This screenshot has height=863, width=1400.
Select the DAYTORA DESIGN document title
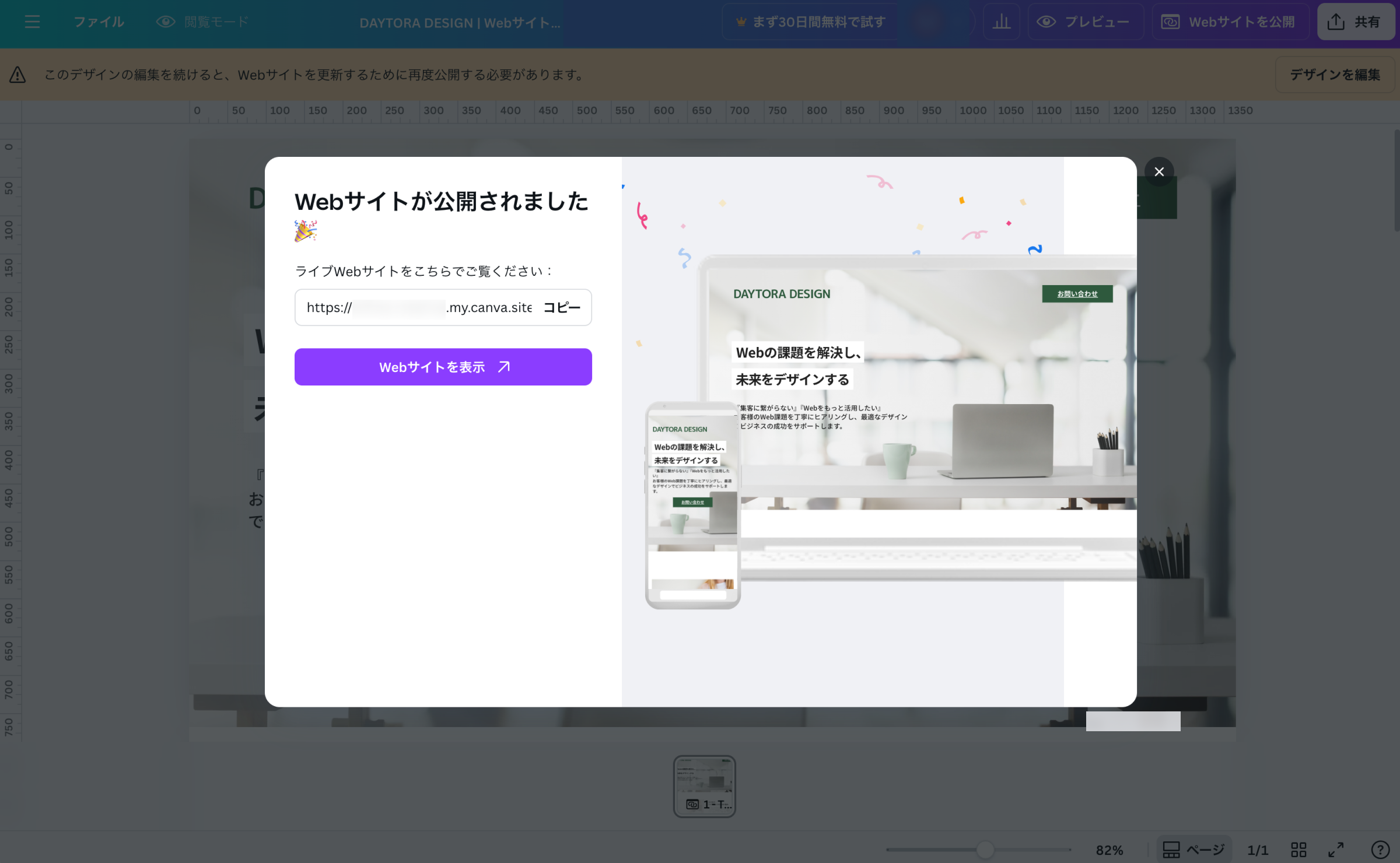click(460, 23)
